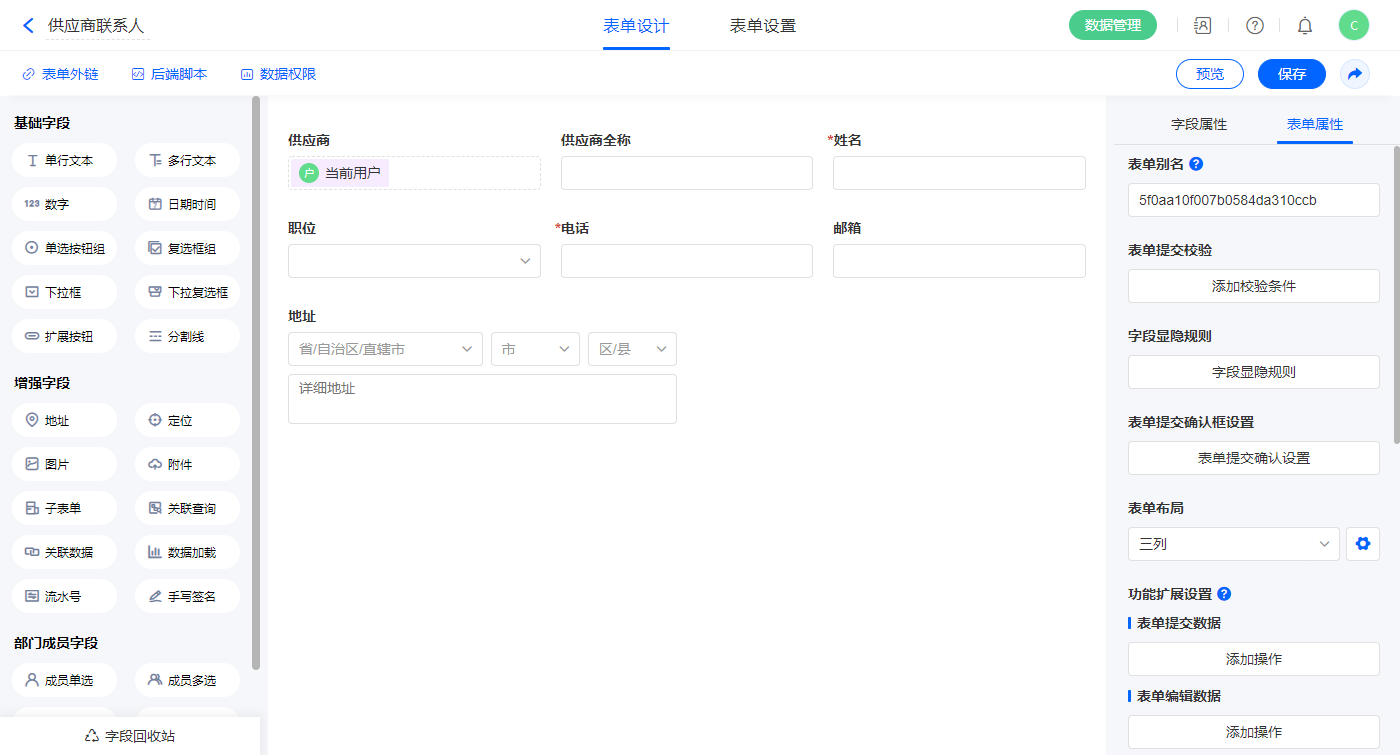Open the notification bell
Viewport: 1400px width, 755px height.
point(1305,26)
